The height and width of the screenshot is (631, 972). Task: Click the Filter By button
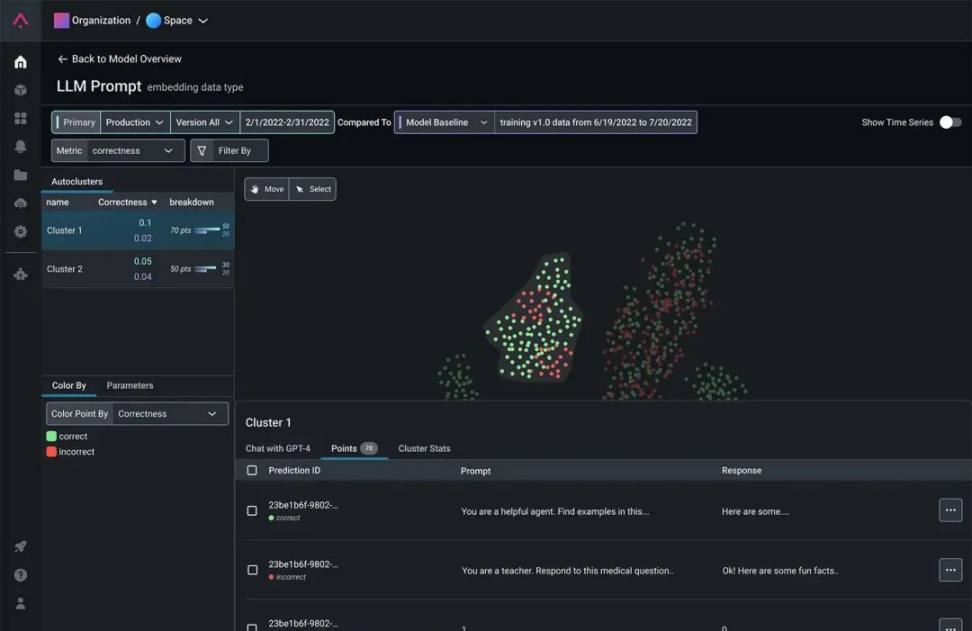[229, 151]
